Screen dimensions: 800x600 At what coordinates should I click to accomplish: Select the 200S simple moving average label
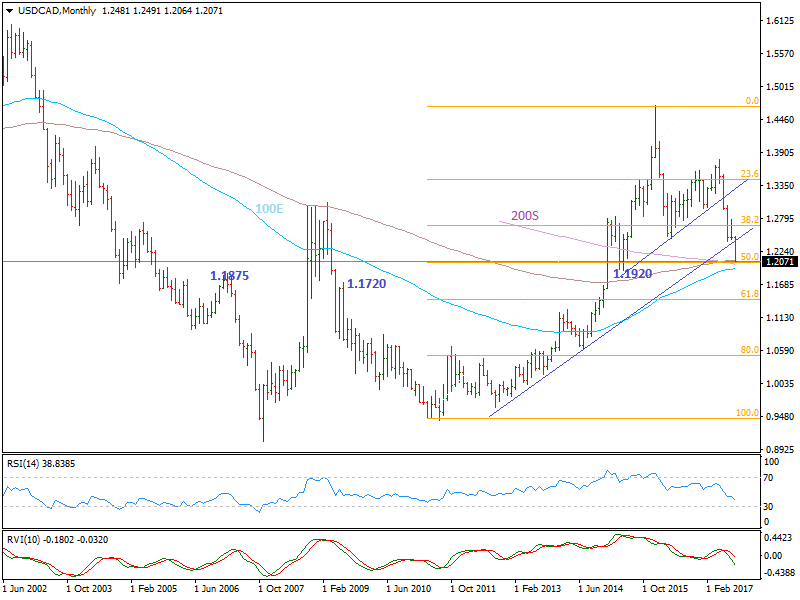[x=523, y=214]
